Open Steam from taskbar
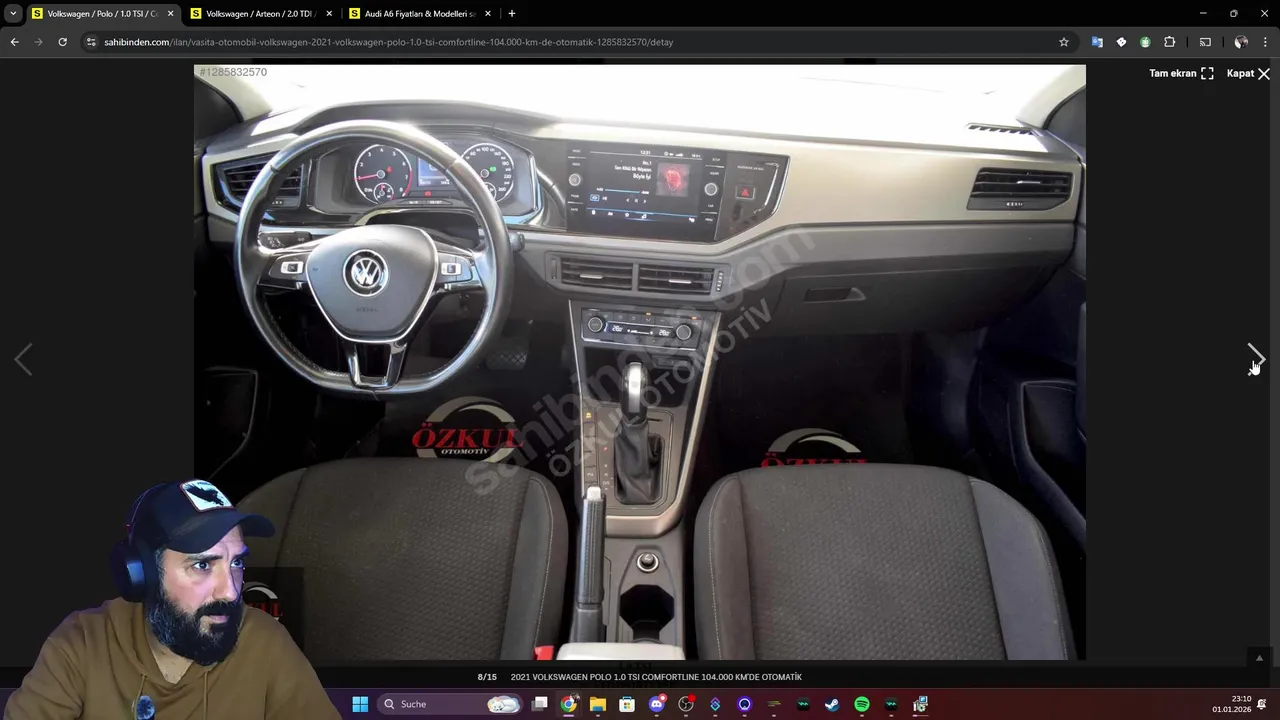The width and height of the screenshot is (1280, 720). pos(832,704)
